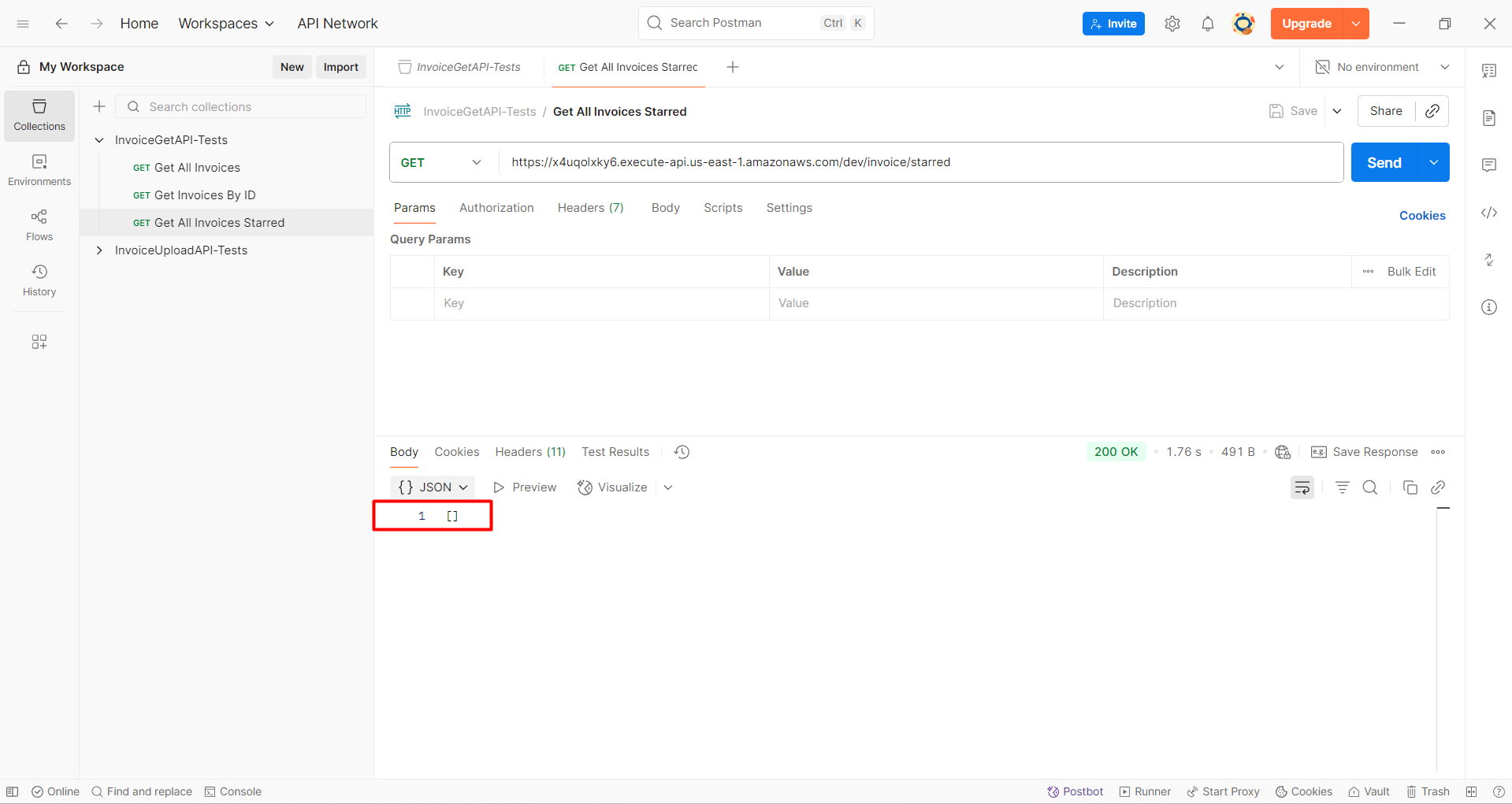
Task: Expand the InvoiceUploadAPI-Tests collection
Action: tap(99, 250)
